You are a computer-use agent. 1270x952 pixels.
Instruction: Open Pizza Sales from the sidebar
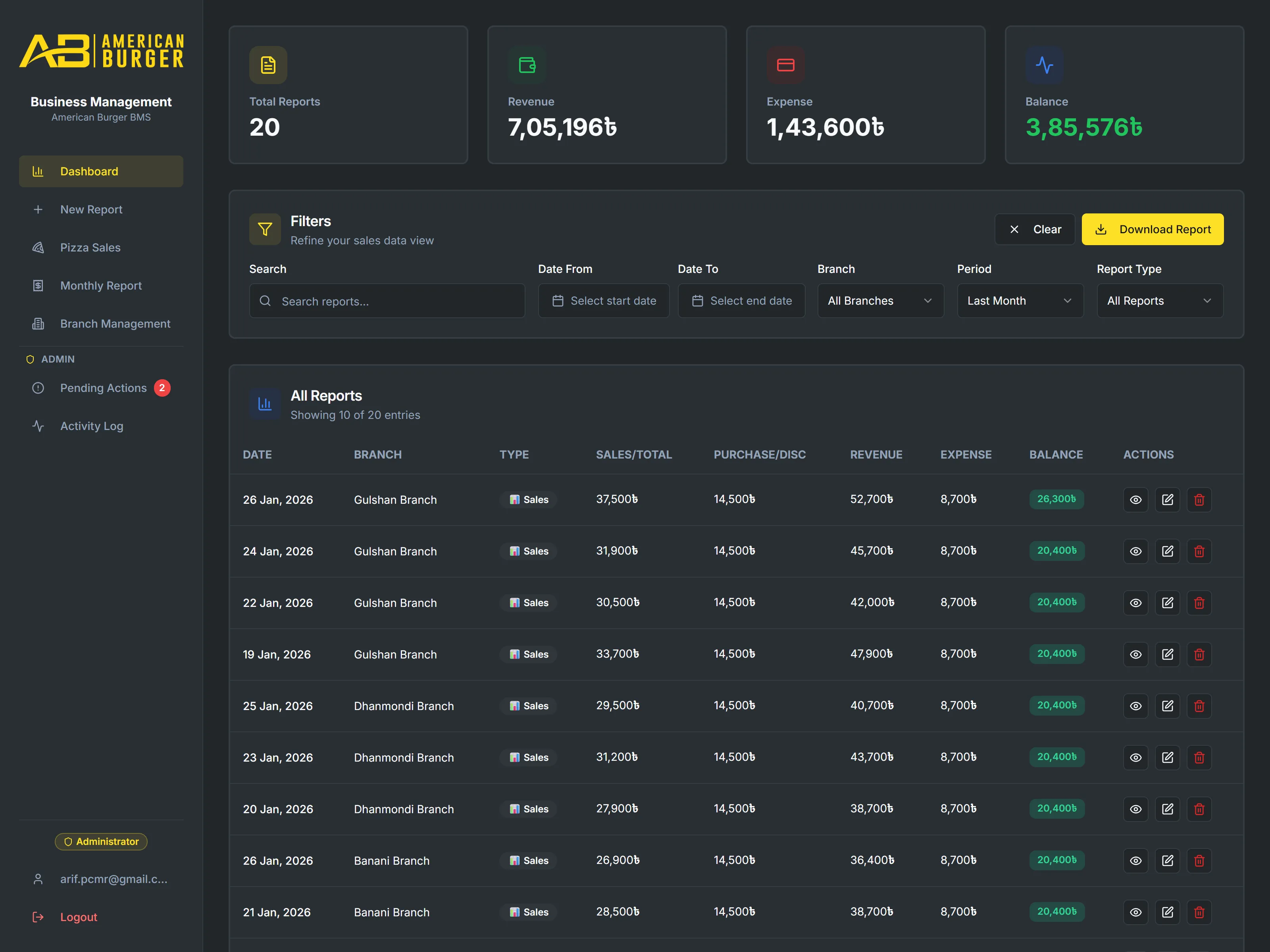coord(90,248)
